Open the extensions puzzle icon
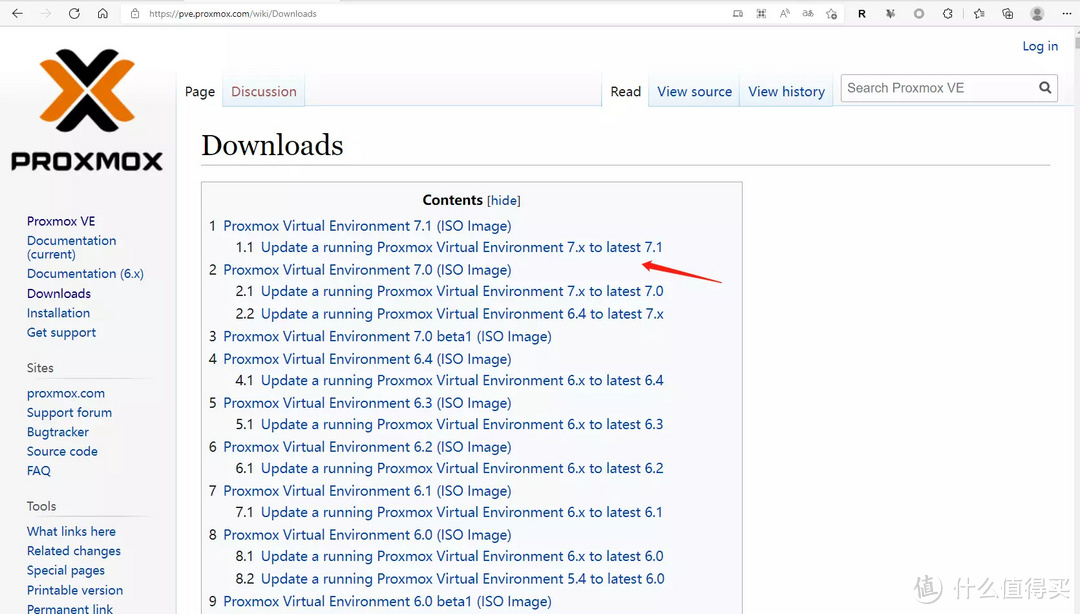The image size is (1080, 614). coord(948,13)
